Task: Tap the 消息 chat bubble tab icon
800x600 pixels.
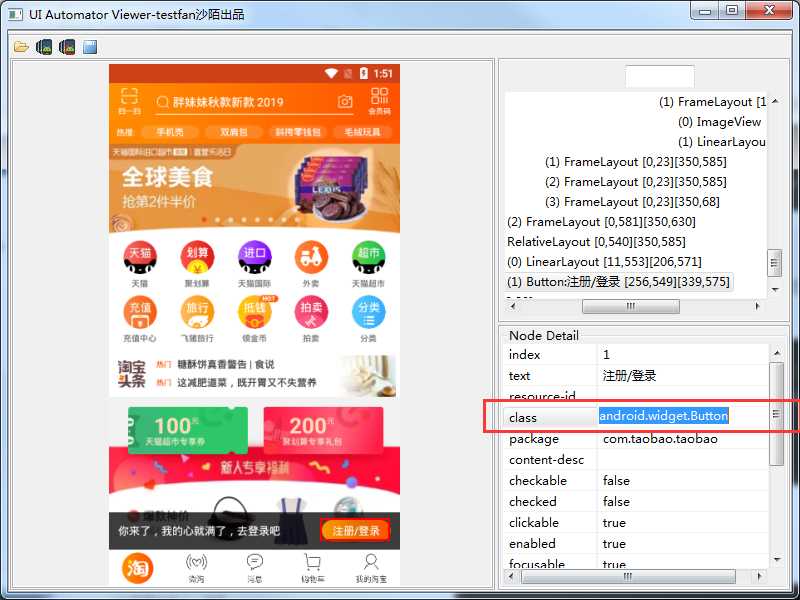Action: click(254, 562)
